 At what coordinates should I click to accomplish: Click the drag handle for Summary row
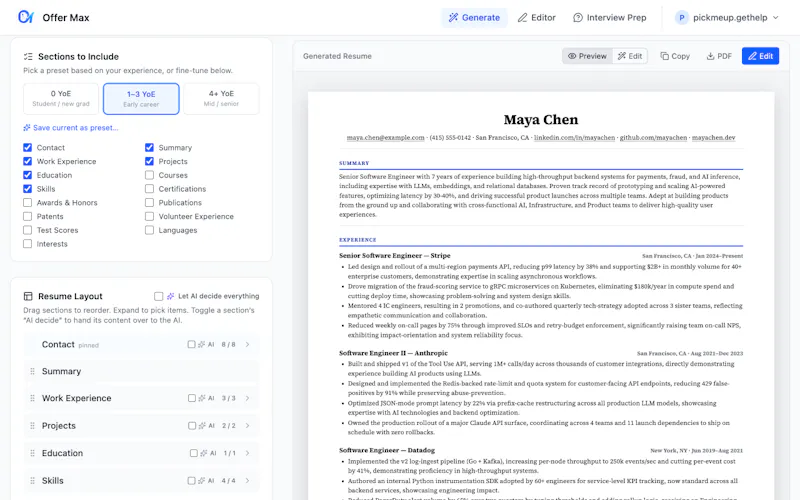tap(32, 371)
